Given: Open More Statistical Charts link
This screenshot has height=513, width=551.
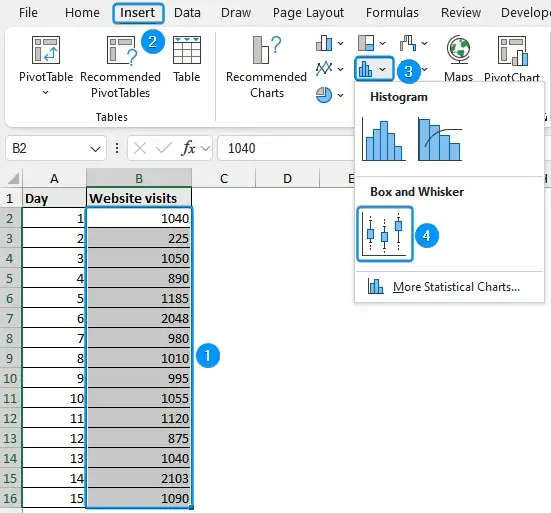Looking at the screenshot, I should [x=456, y=287].
